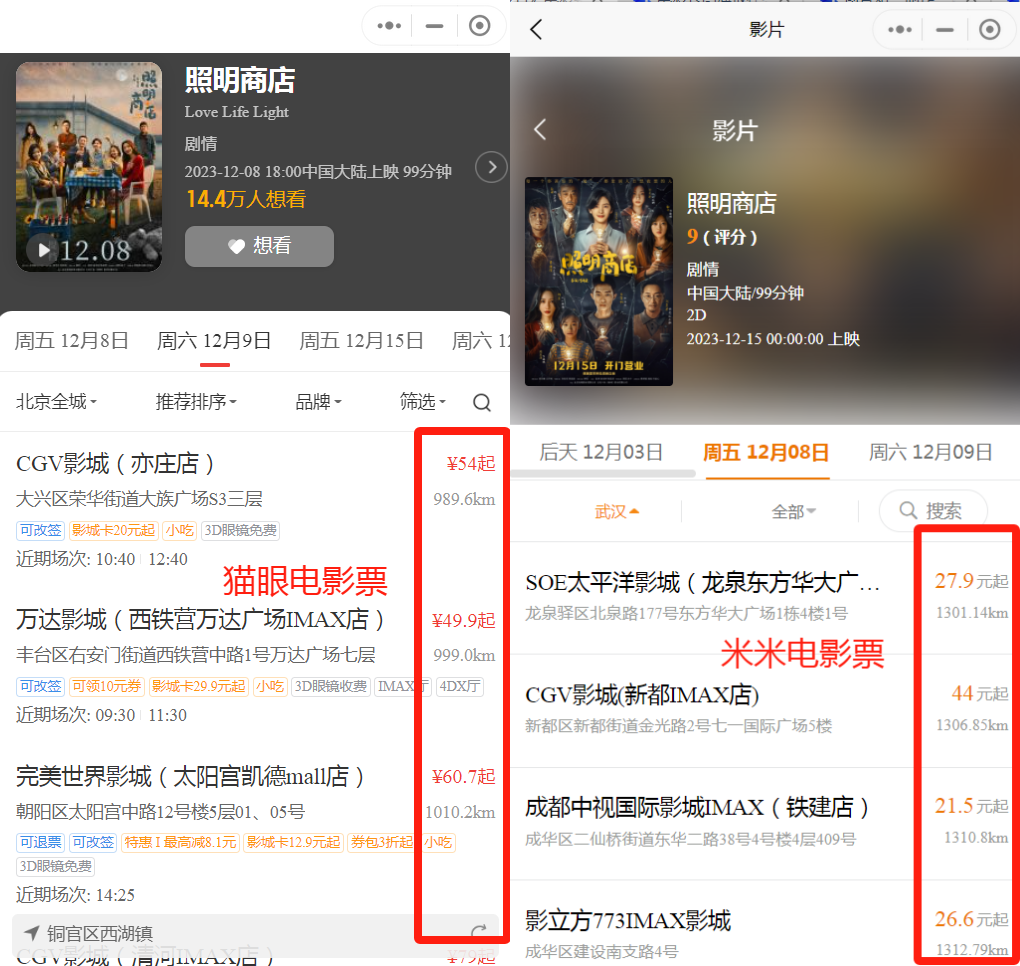Tap the back chevron beside 影片 banner title

pyautogui.click(x=540, y=129)
